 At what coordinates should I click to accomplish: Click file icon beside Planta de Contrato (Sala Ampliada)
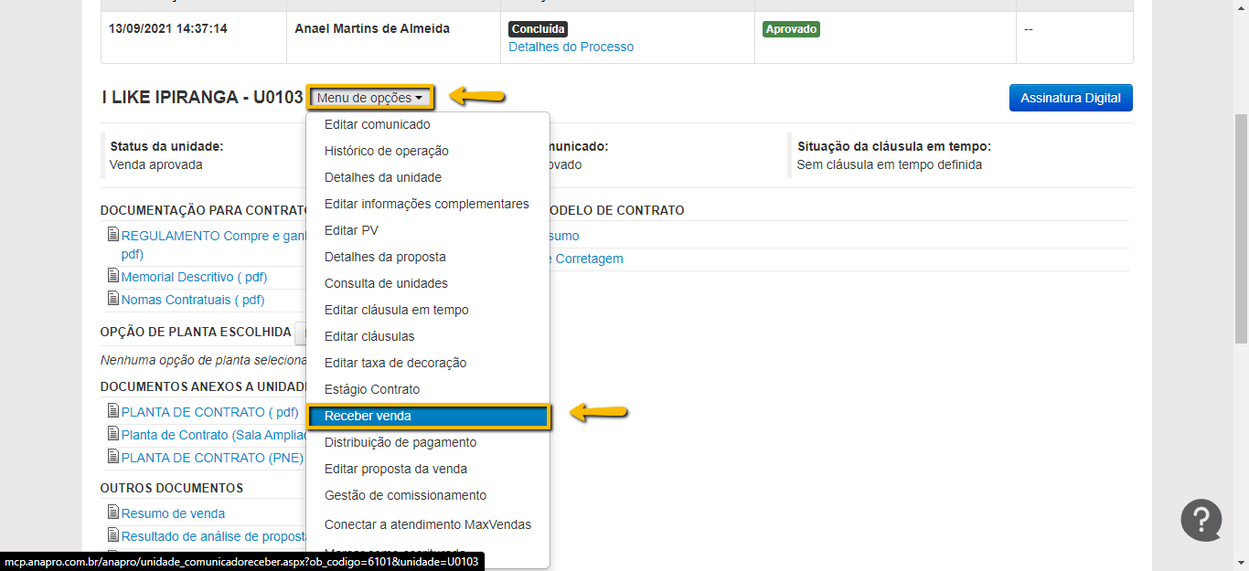point(113,434)
